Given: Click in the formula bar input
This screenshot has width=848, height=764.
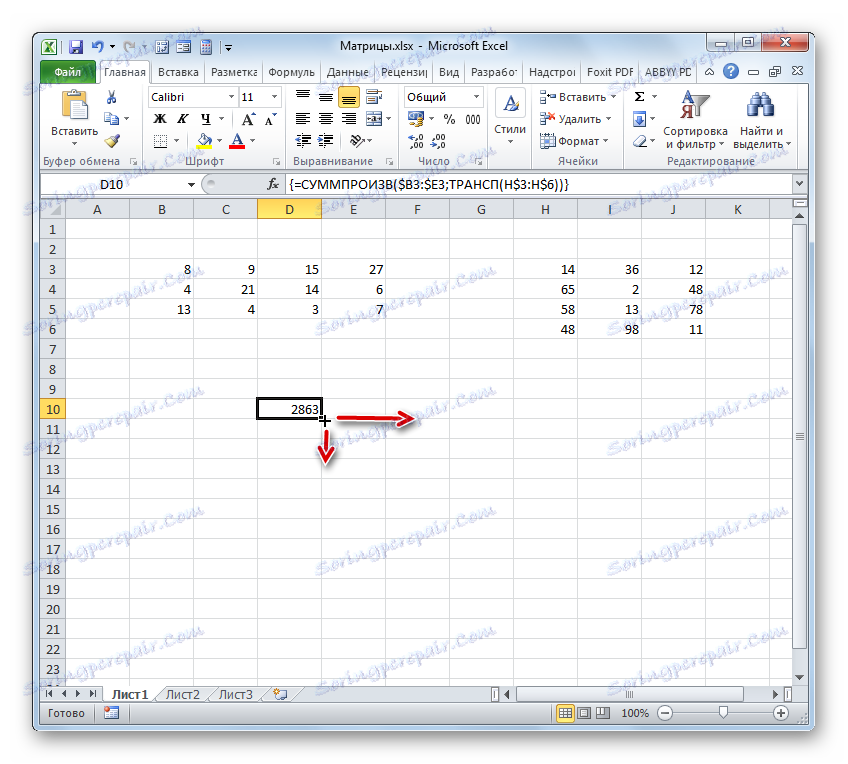Looking at the screenshot, I should click(539, 184).
